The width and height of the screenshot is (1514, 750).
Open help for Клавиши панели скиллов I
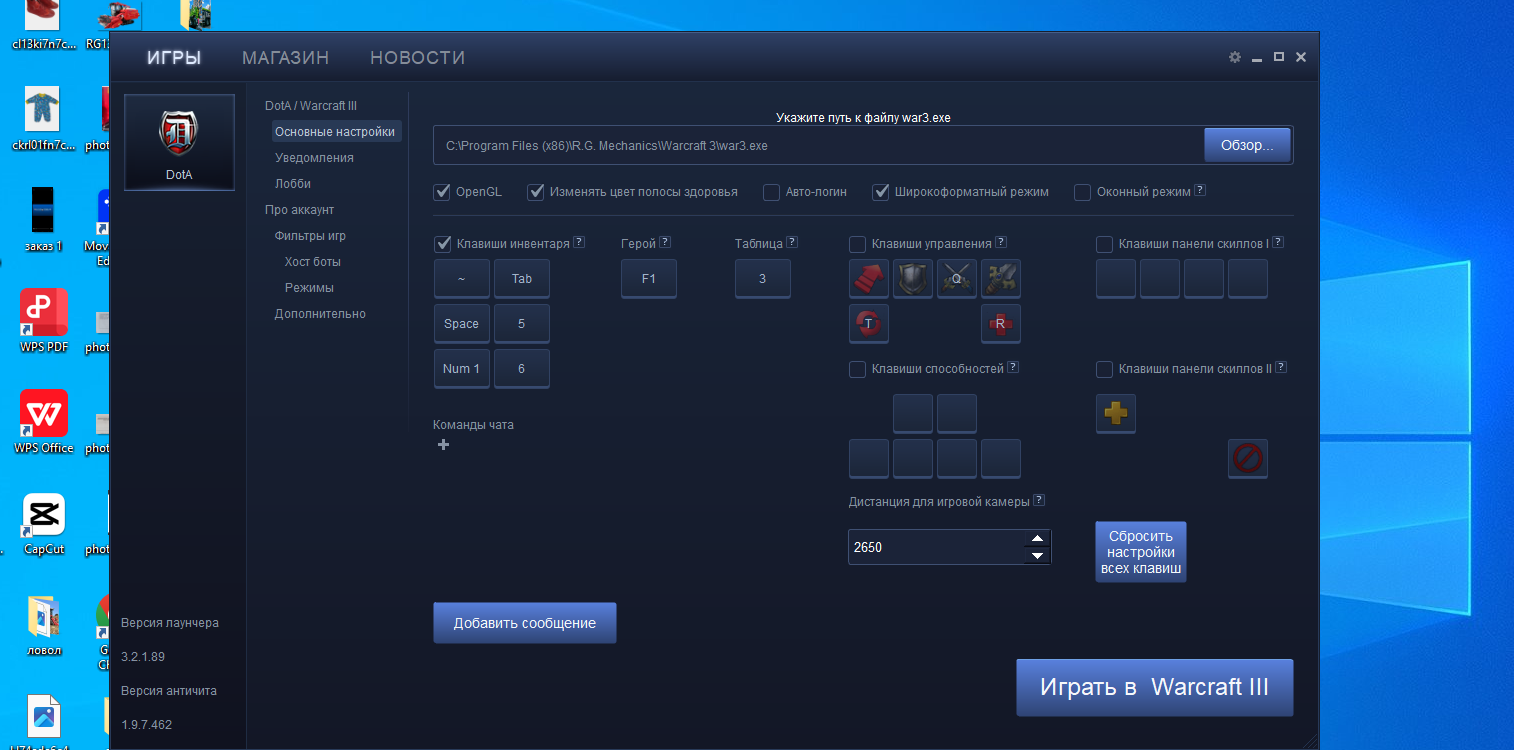(1278, 242)
